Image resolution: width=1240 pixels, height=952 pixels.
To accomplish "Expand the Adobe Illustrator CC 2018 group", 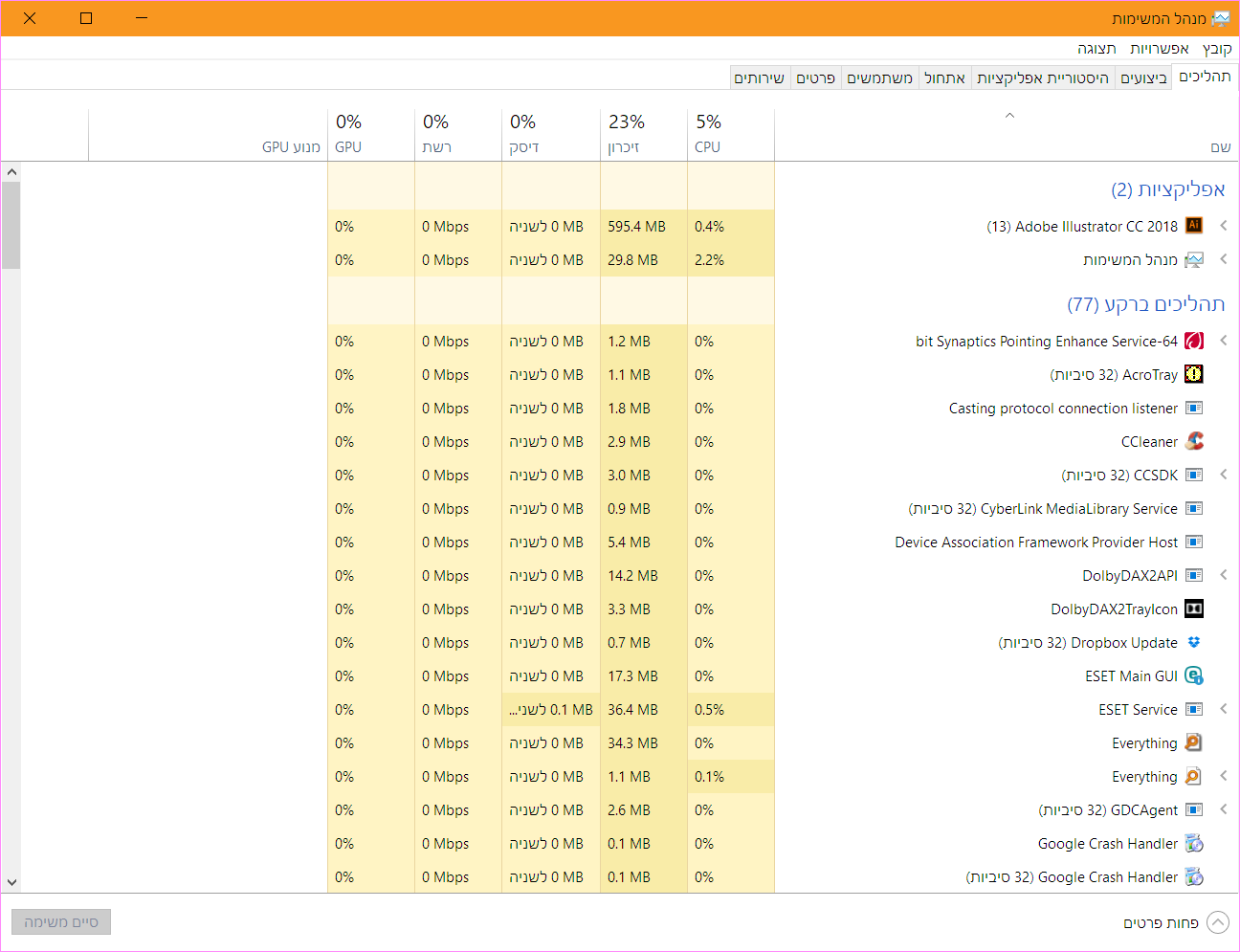I will (1223, 226).
